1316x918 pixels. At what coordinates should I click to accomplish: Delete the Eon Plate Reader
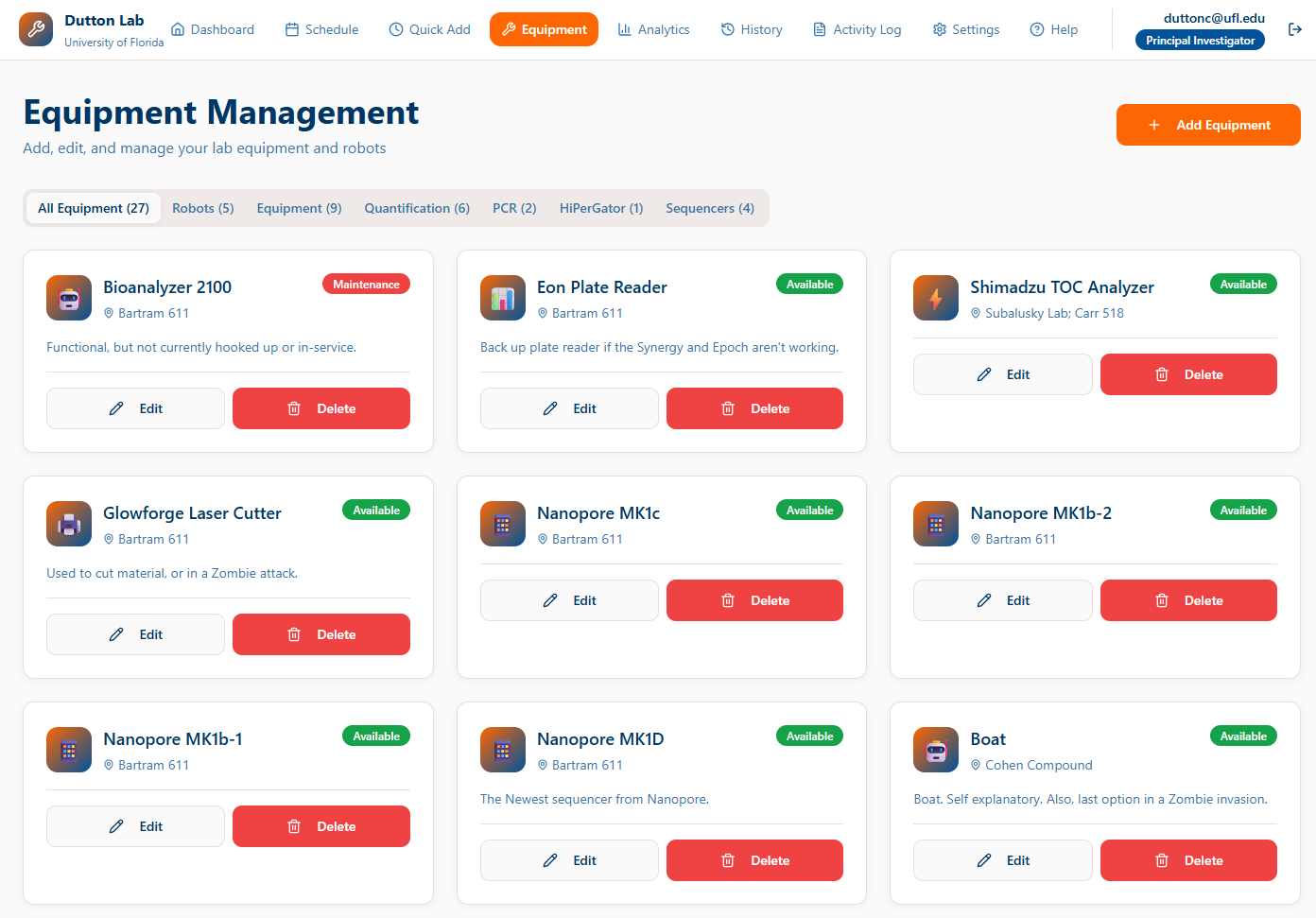pyautogui.click(x=754, y=408)
